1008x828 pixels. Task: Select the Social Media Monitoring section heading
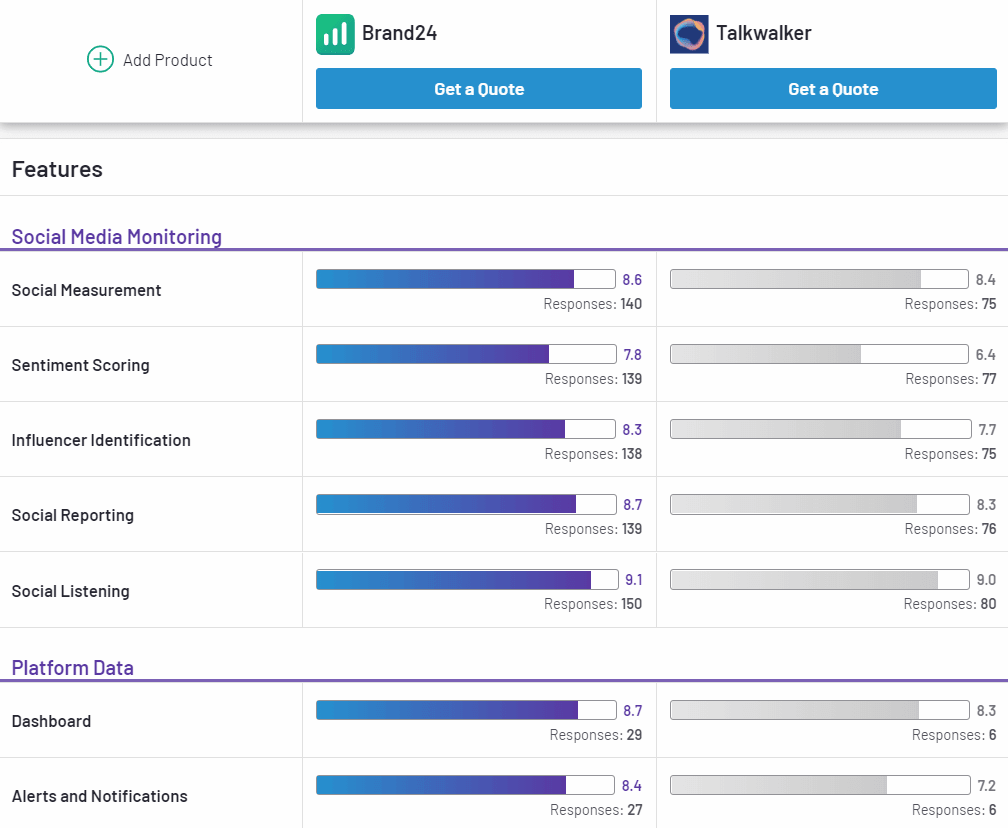116,237
